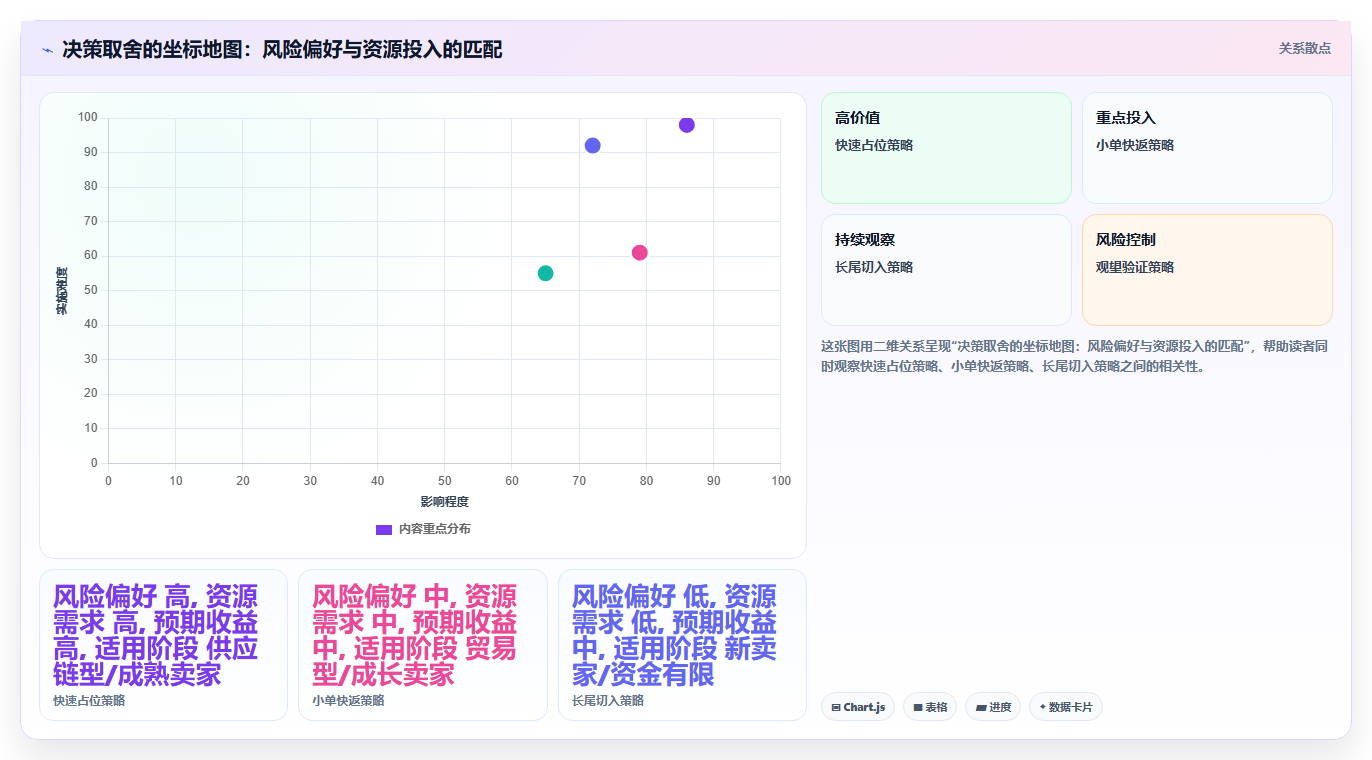Click 小单快返策略 text in 重点投入 card
Screen dimensions: 1372x760
[1135, 145]
